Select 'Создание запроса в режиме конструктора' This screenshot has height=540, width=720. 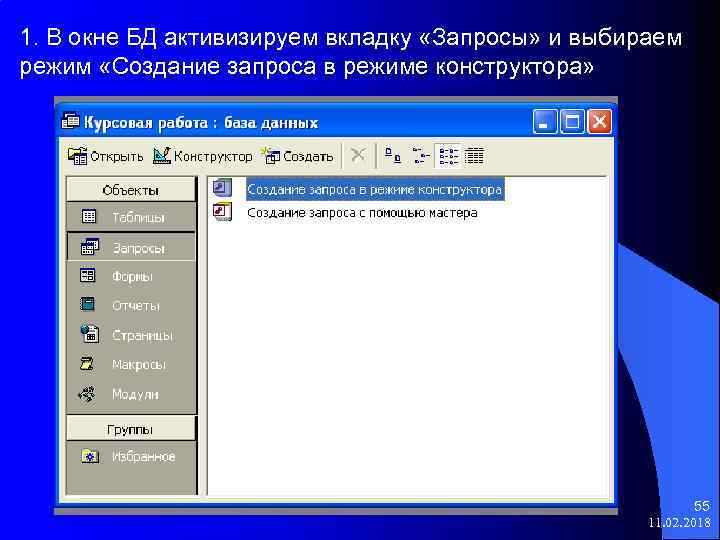click(375, 190)
